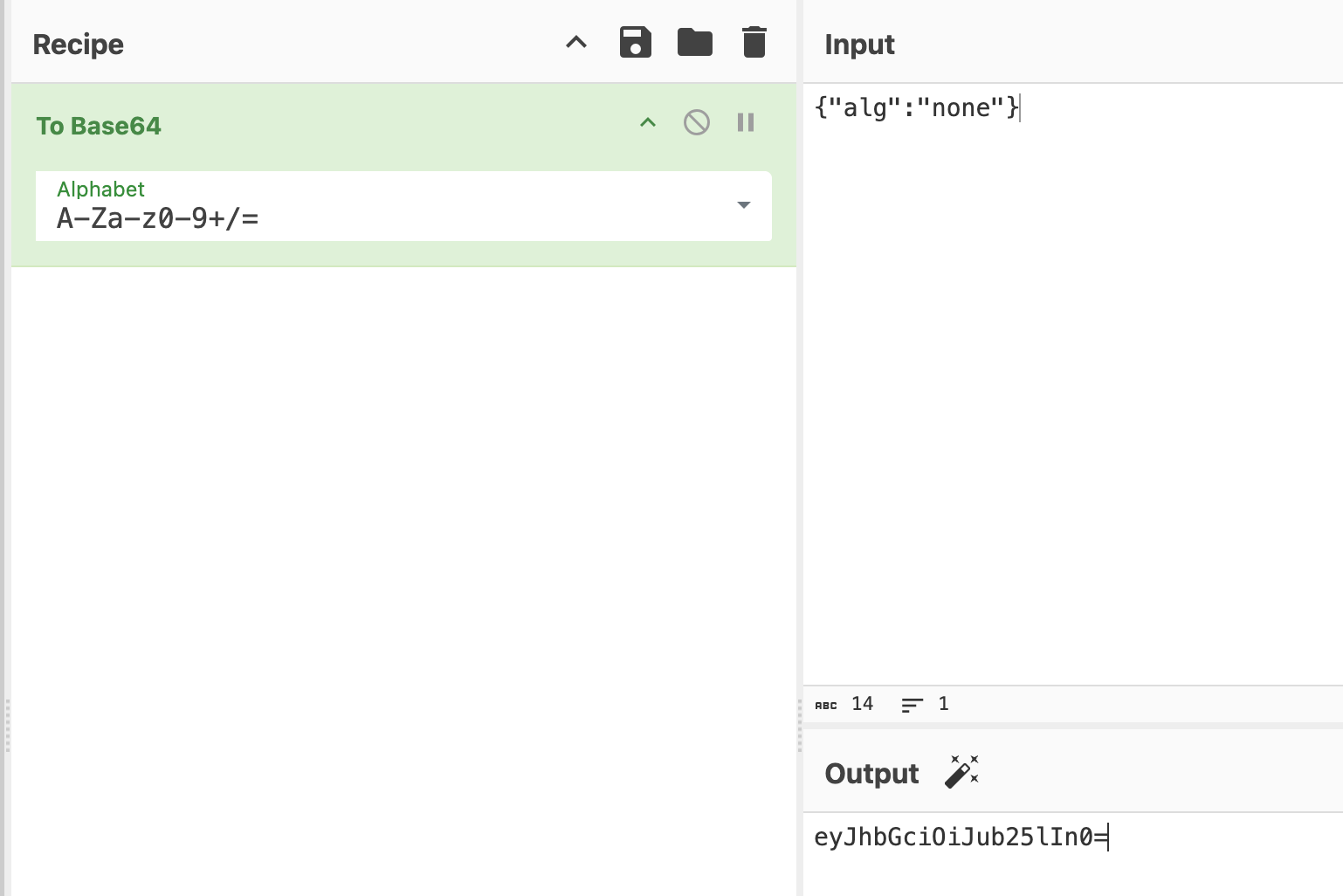This screenshot has height=896, width=1343.
Task: Clear the recipe using the trash icon
Action: 754,42
